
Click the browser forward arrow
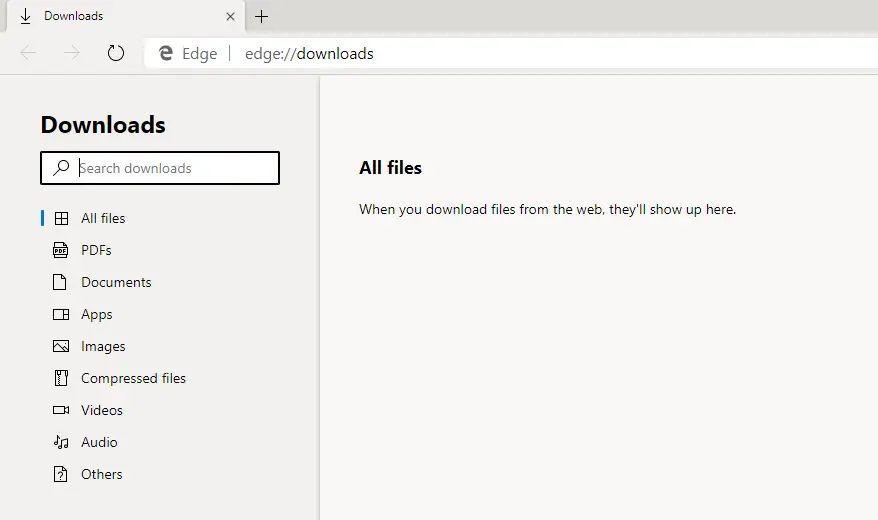pos(72,53)
